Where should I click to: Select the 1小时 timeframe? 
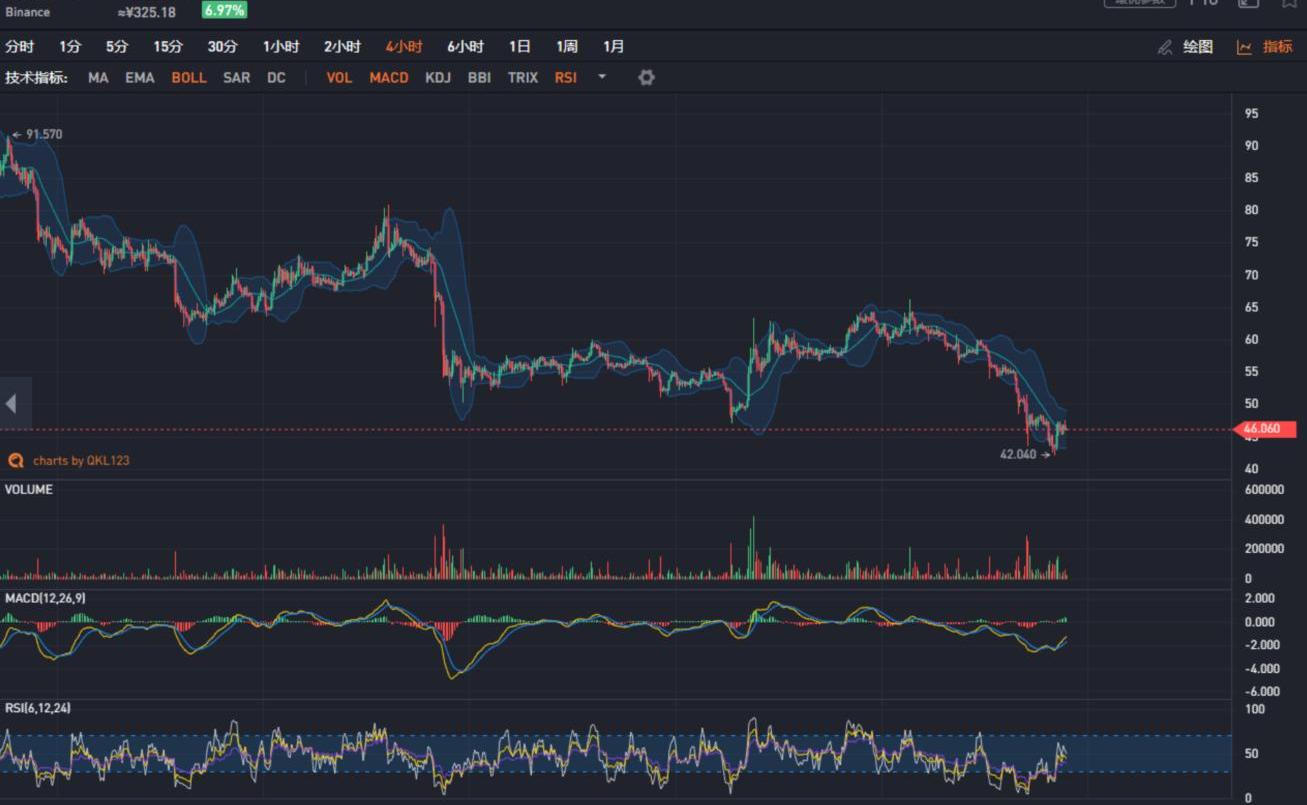click(x=281, y=47)
